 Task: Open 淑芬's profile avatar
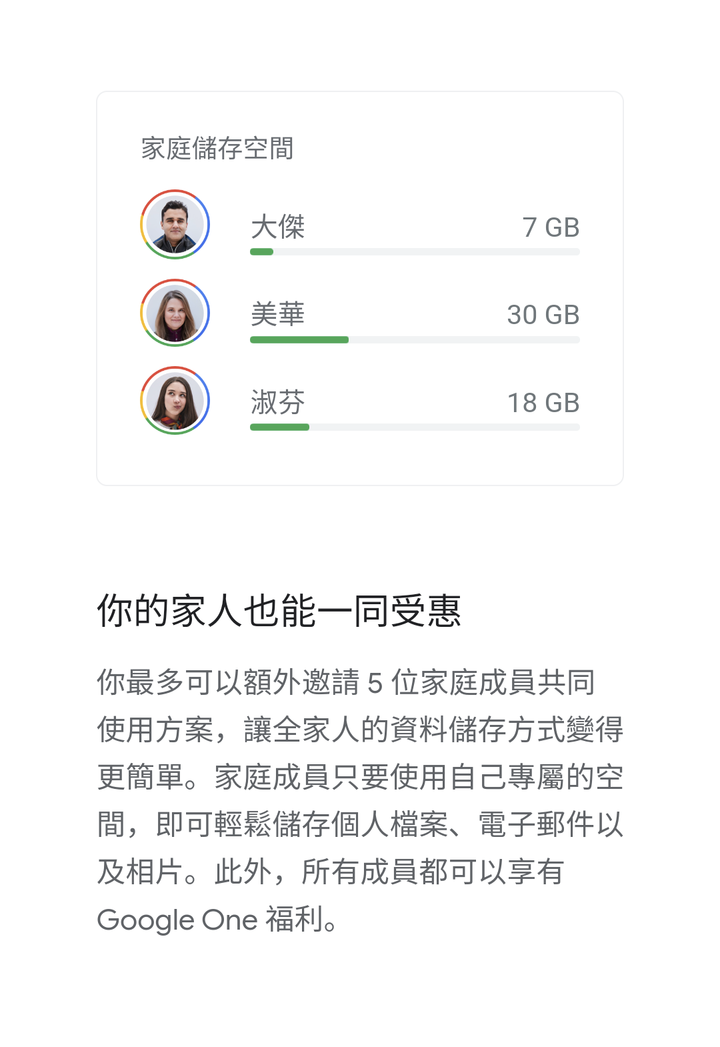click(175, 400)
